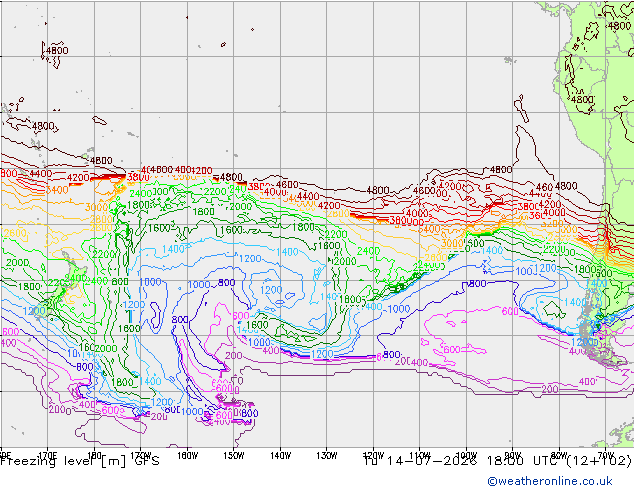Click the 150W longitude axis label

tap(234, 455)
